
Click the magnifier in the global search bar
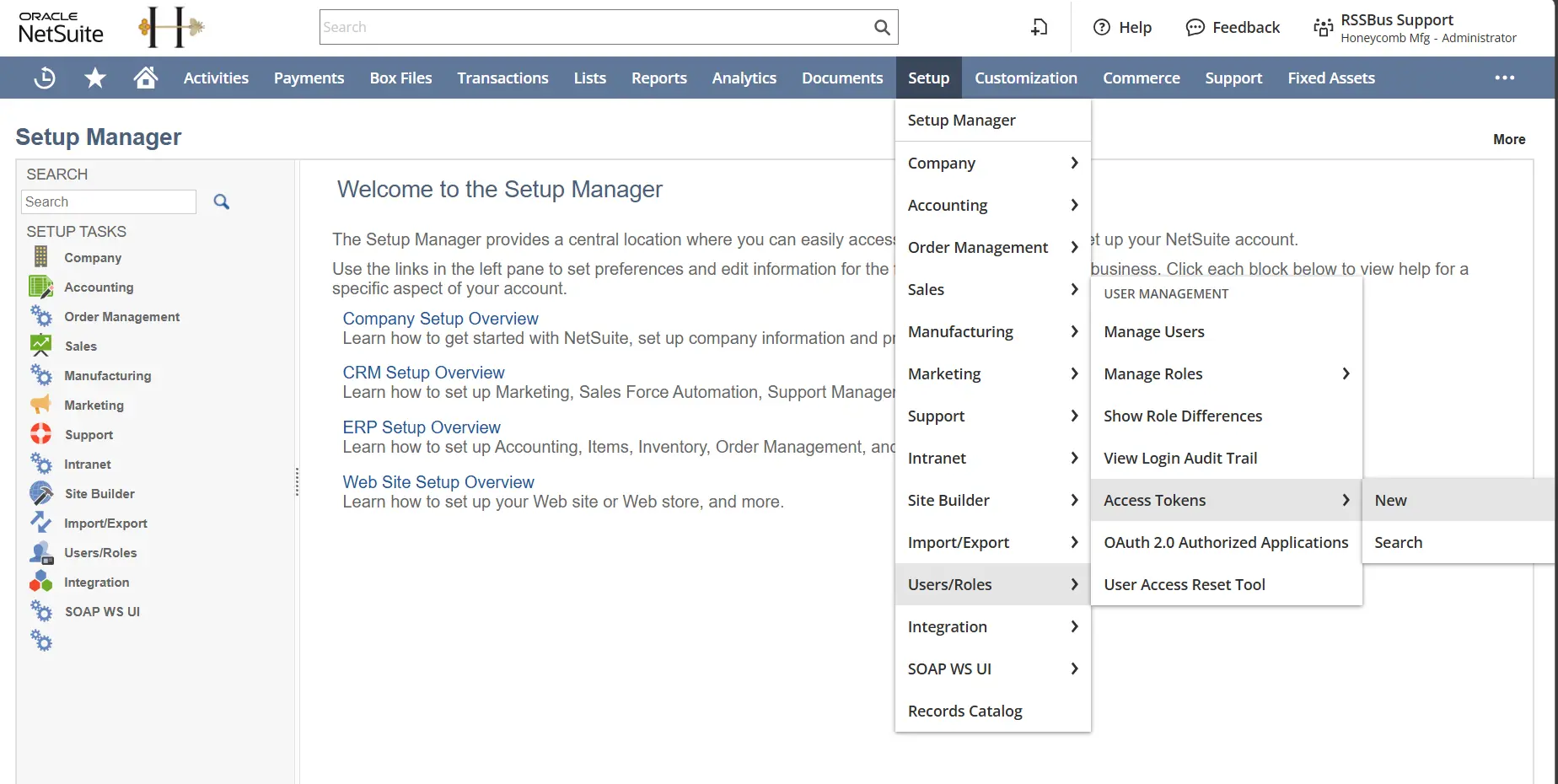point(881,27)
